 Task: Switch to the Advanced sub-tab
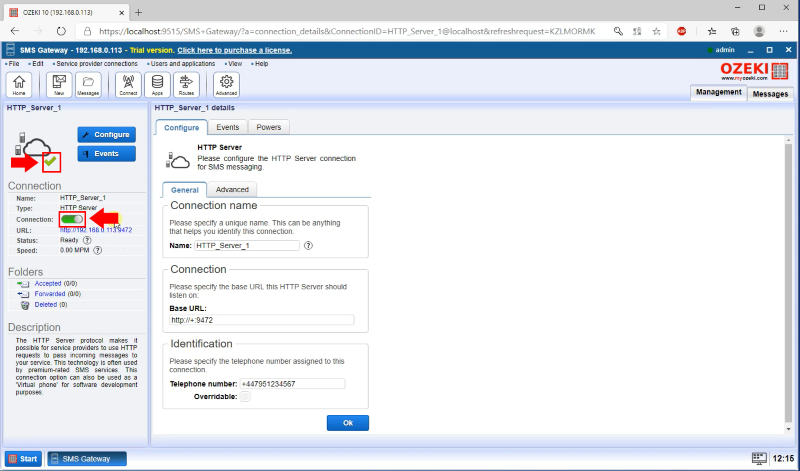[x=232, y=189]
